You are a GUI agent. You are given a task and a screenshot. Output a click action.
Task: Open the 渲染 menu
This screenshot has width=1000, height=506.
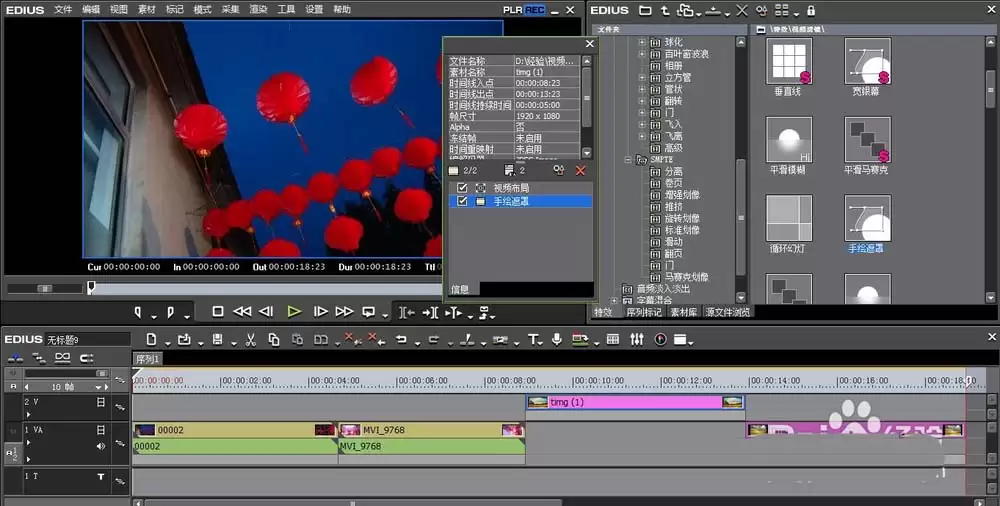tap(258, 10)
